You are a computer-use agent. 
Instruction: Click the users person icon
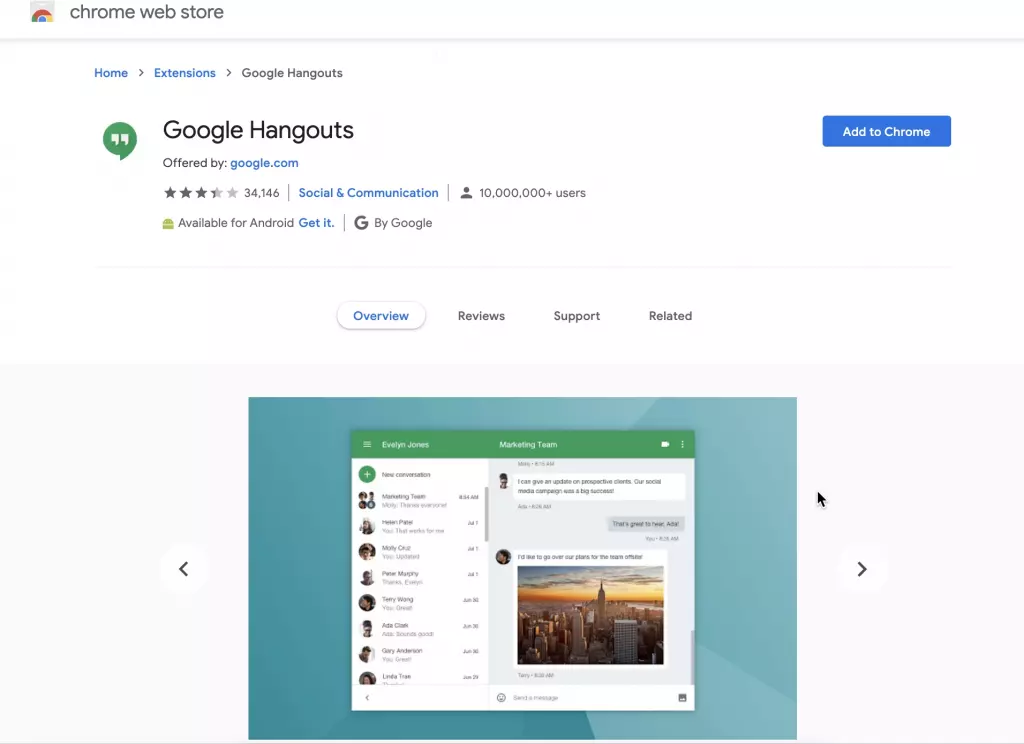(x=466, y=193)
